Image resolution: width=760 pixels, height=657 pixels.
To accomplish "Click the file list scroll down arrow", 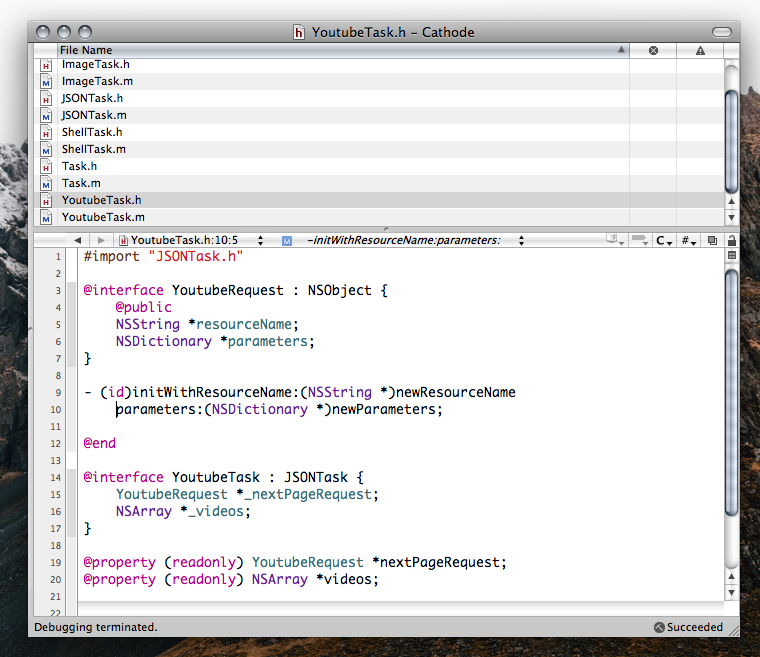I will pyautogui.click(x=731, y=218).
